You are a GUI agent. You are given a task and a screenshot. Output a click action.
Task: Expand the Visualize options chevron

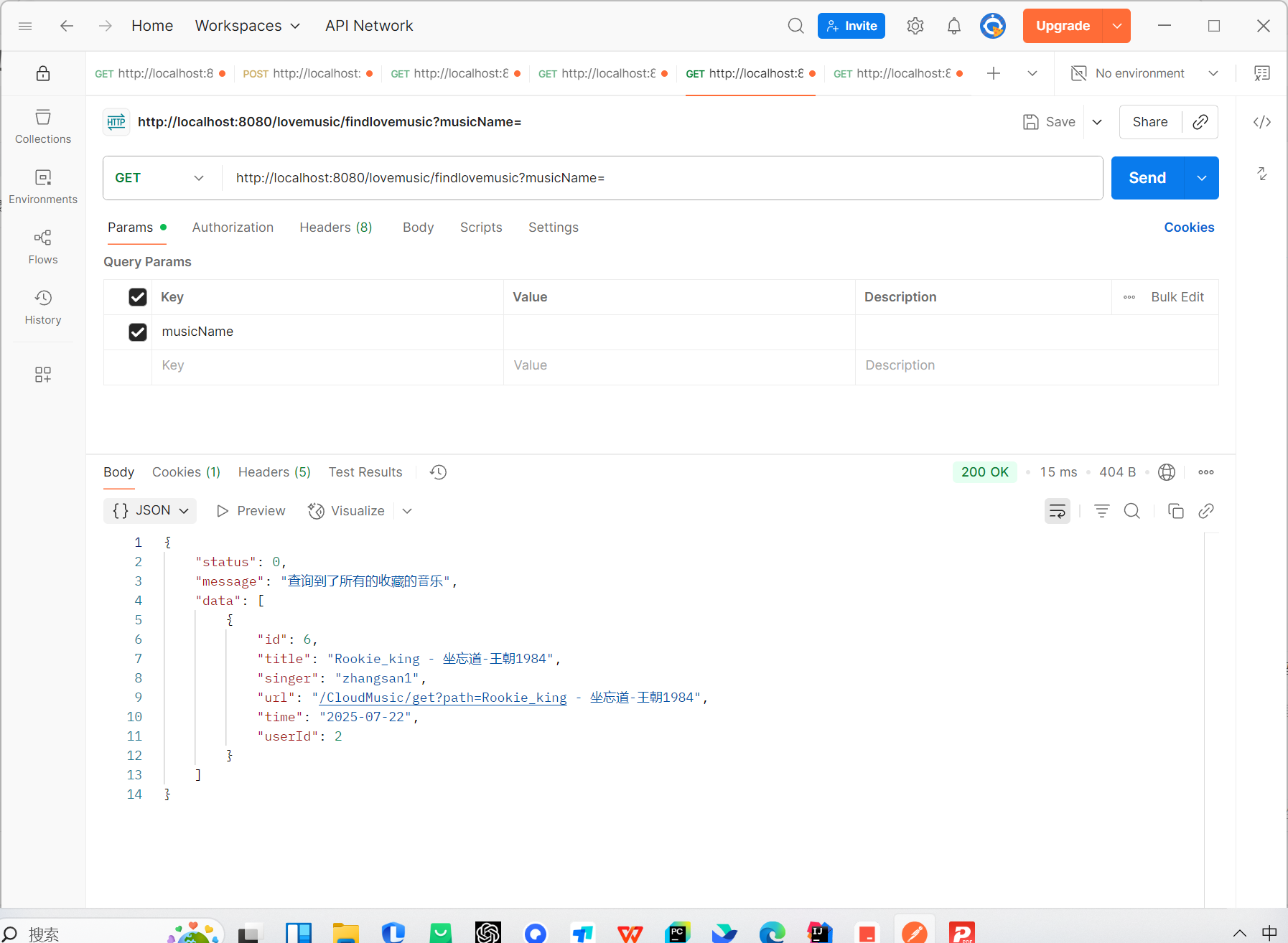pyautogui.click(x=407, y=511)
